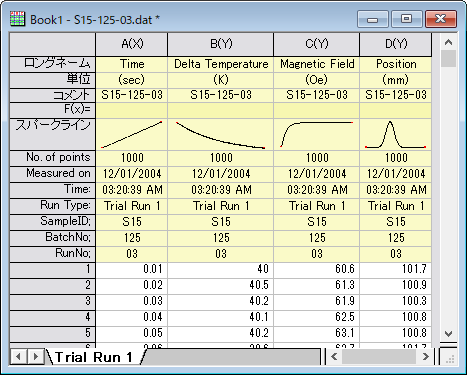Image resolution: width=467 pixels, height=375 pixels.
Task: Select column A(X) header
Action: point(132,44)
